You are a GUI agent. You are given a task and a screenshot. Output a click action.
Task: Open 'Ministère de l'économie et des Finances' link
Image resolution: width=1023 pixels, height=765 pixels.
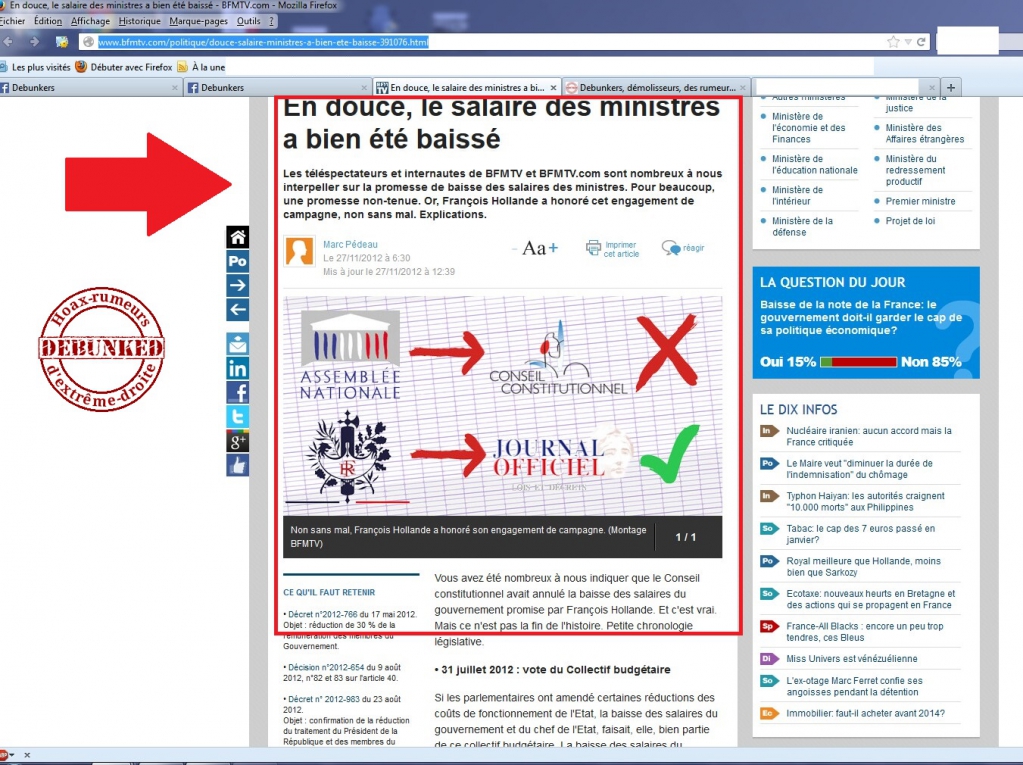[x=808, y=128]
